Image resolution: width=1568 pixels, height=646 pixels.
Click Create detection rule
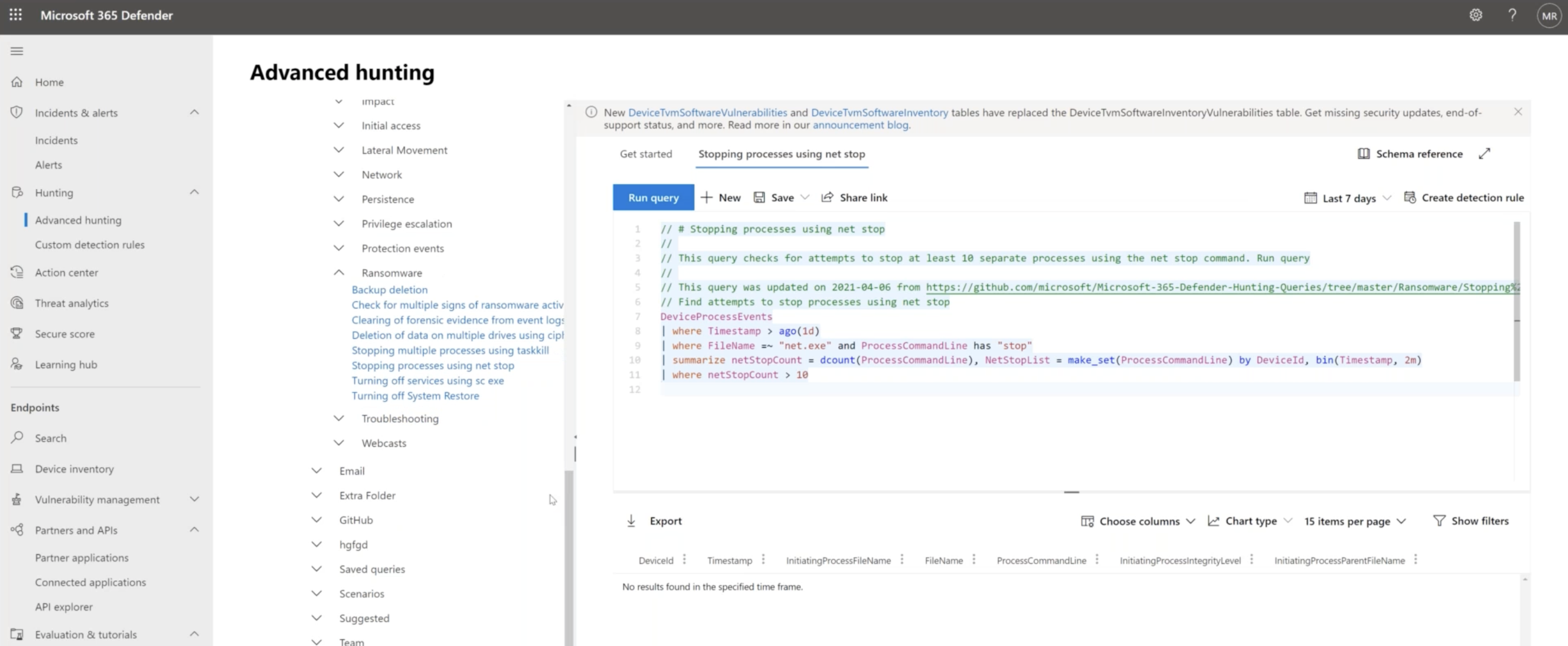[1464, 197]
